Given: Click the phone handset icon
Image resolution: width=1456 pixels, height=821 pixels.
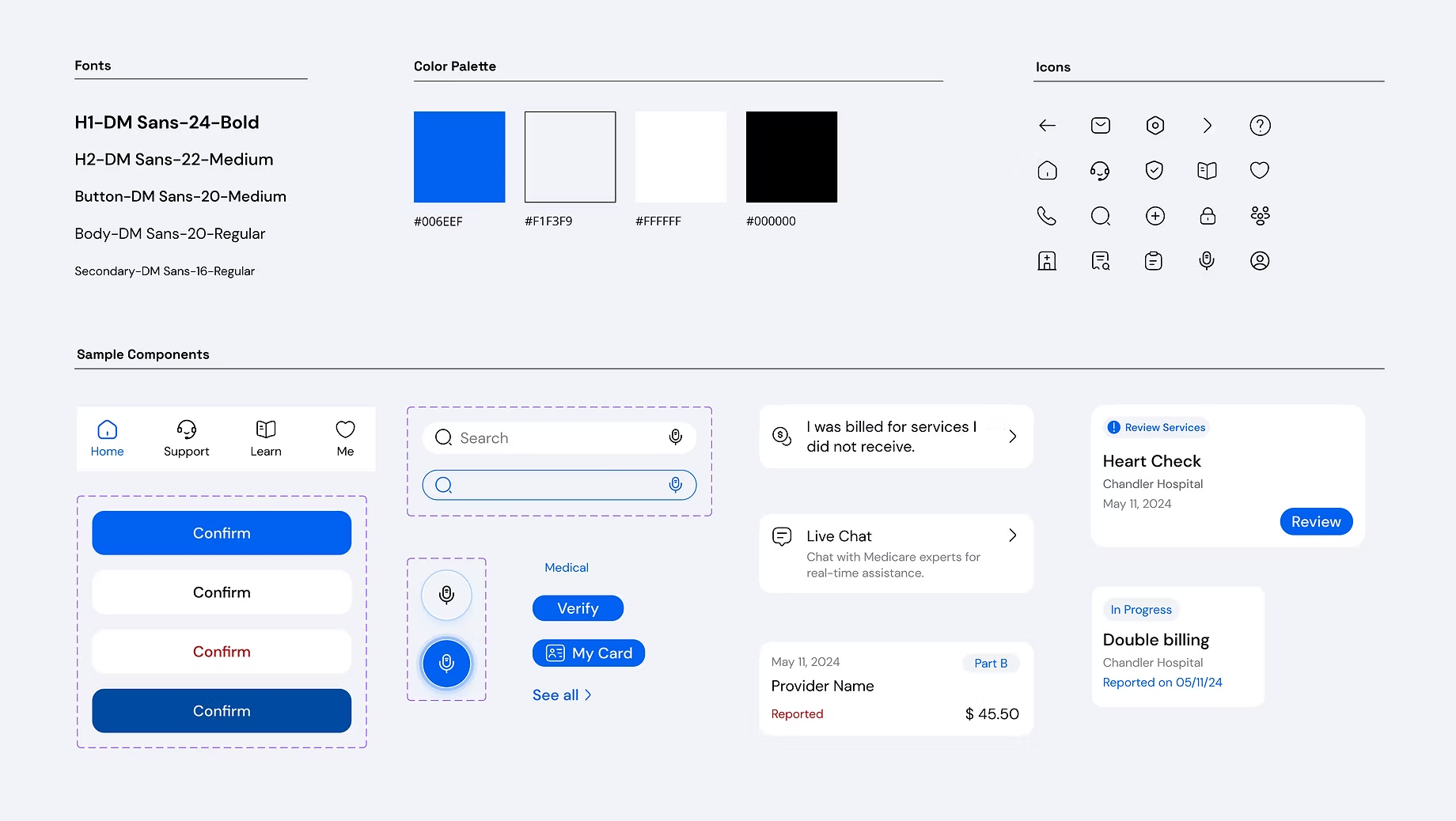Looking at the screenshot, I should [1047, 216].
